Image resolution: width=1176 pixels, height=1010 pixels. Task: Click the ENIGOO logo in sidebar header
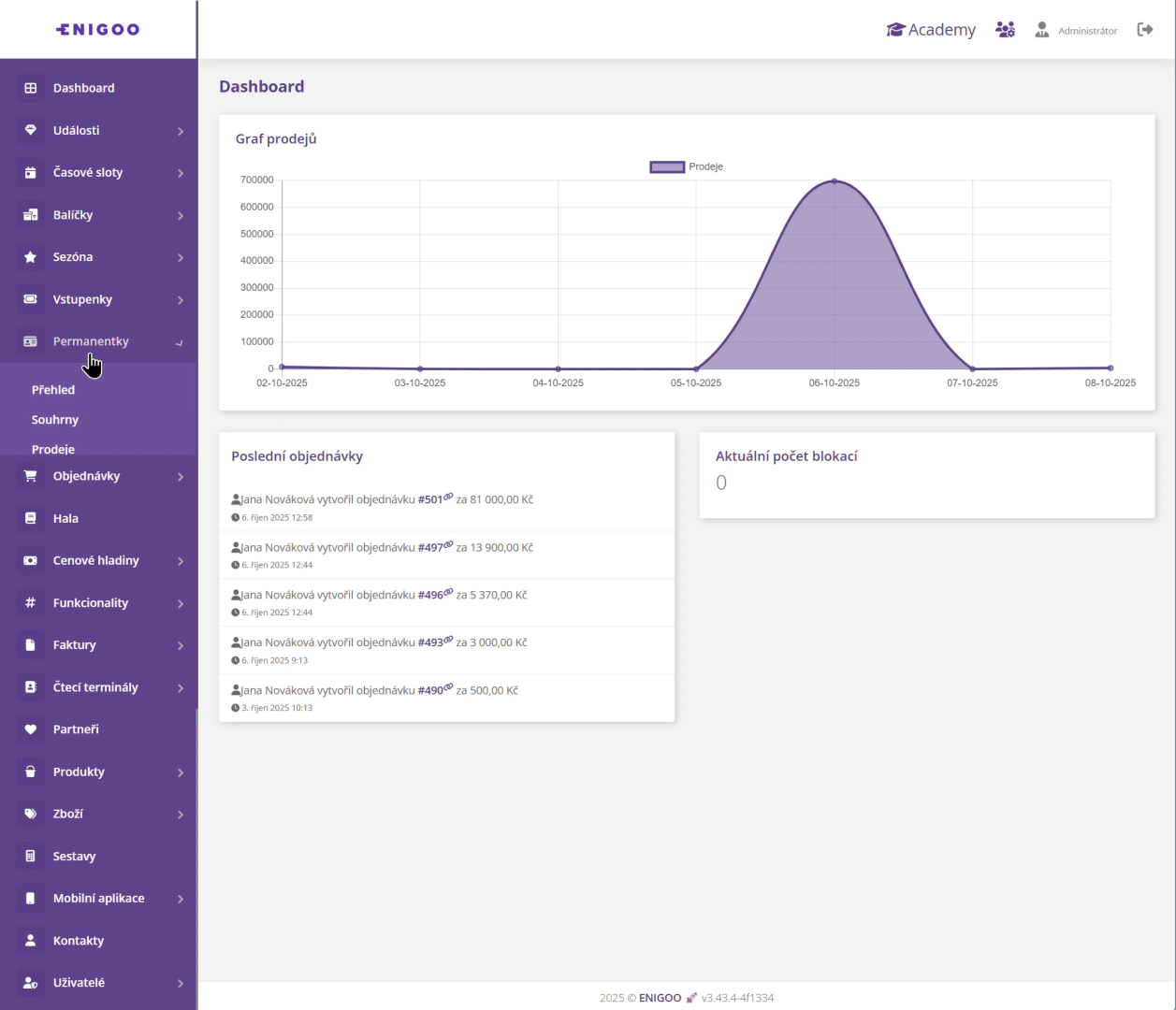(x=98, y=29)
